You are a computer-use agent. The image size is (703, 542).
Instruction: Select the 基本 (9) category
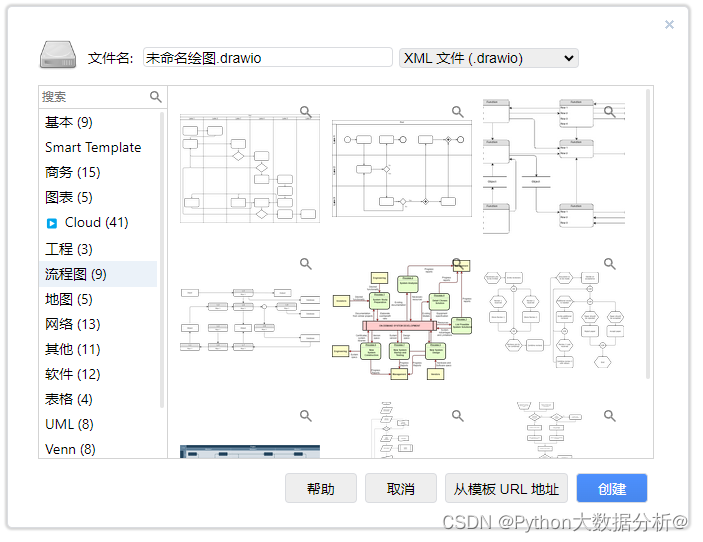point(69,122)
